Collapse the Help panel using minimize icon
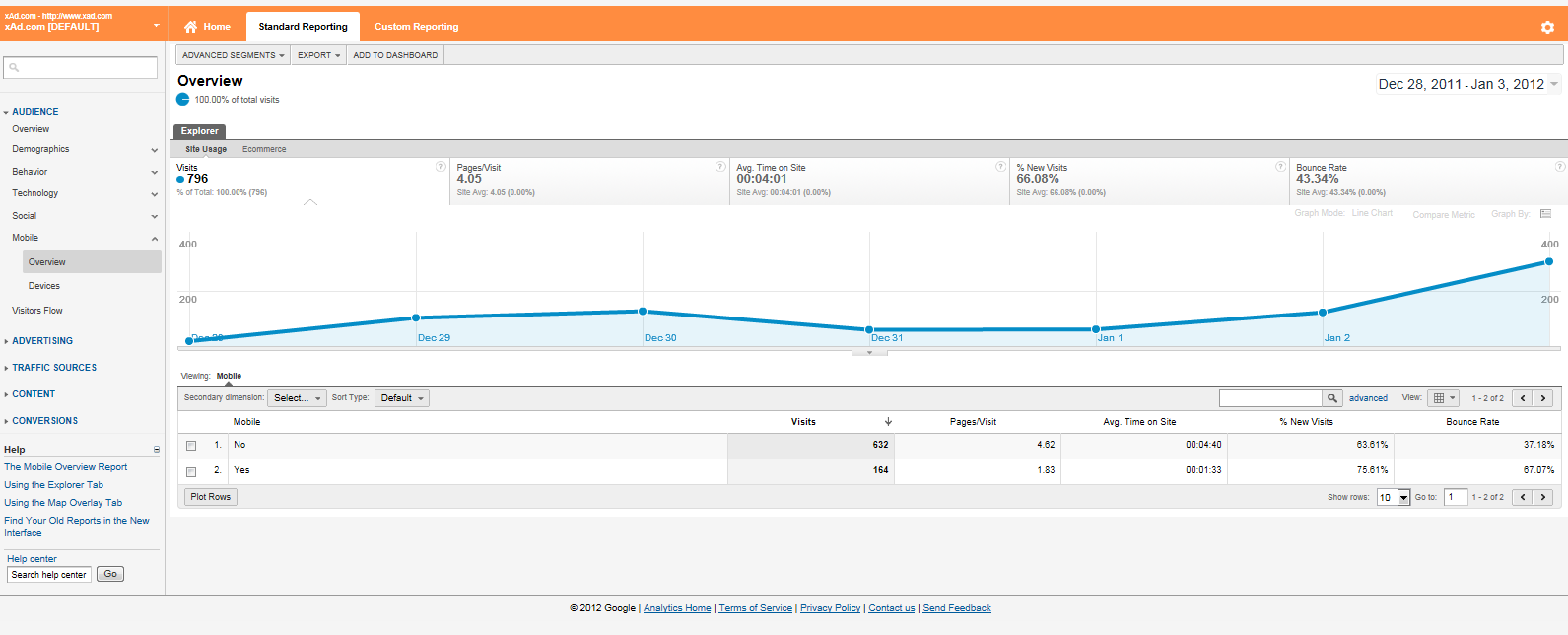Viewport: 1568px width, 635px height. point(156,450)
